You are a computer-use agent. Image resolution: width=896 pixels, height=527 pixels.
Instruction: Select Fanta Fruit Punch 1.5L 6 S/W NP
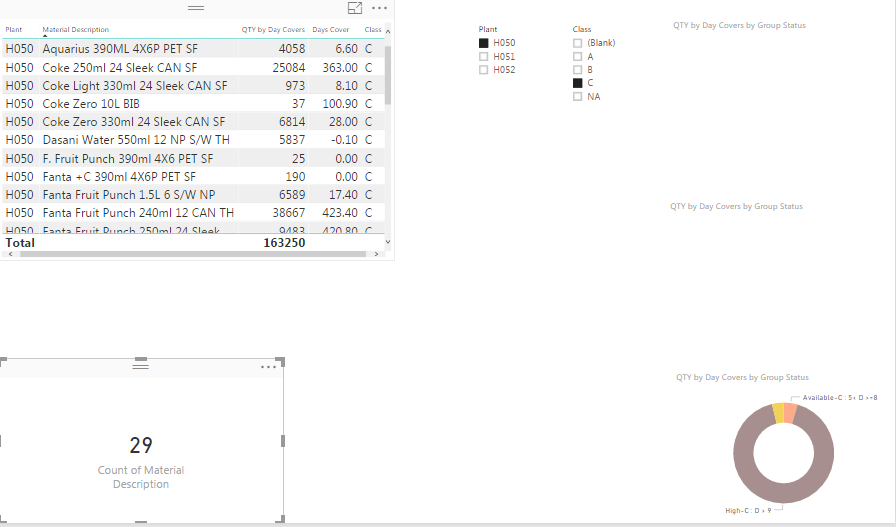(x=193, y=194)
